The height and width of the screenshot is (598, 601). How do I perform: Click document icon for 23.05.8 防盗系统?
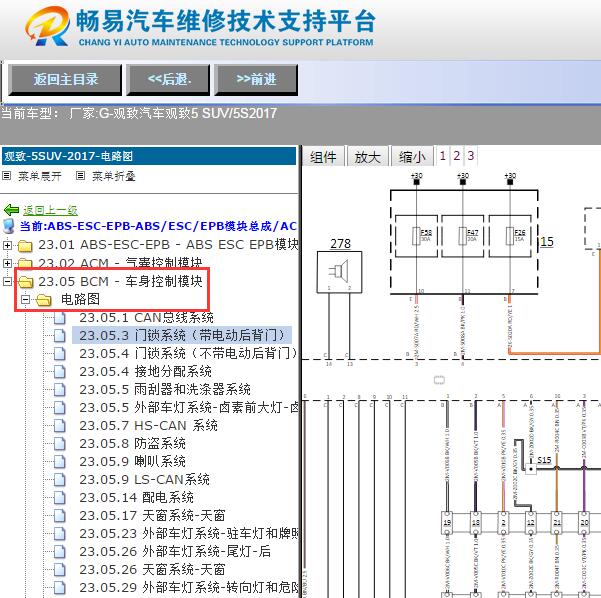tap(59, 444)
